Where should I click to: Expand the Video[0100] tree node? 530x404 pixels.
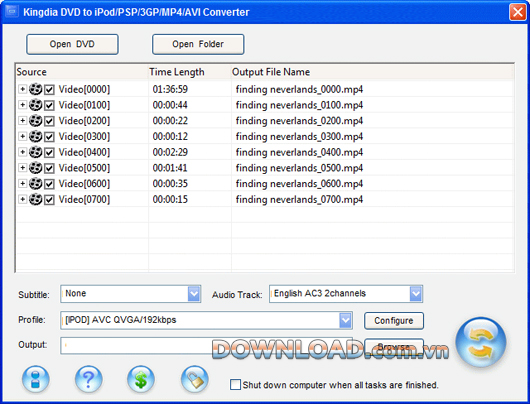22,105
